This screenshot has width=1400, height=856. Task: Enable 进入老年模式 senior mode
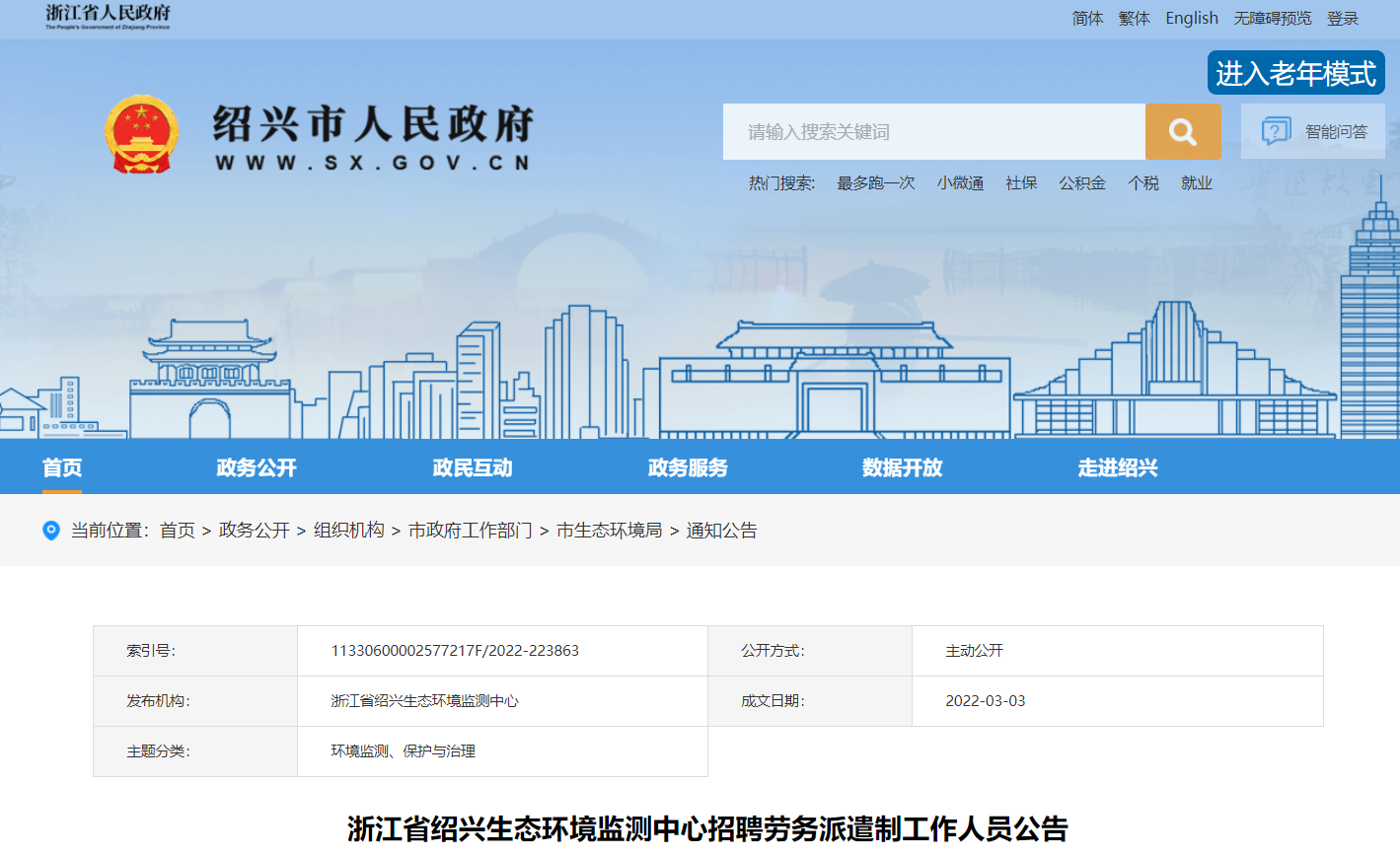[1295, 74]
